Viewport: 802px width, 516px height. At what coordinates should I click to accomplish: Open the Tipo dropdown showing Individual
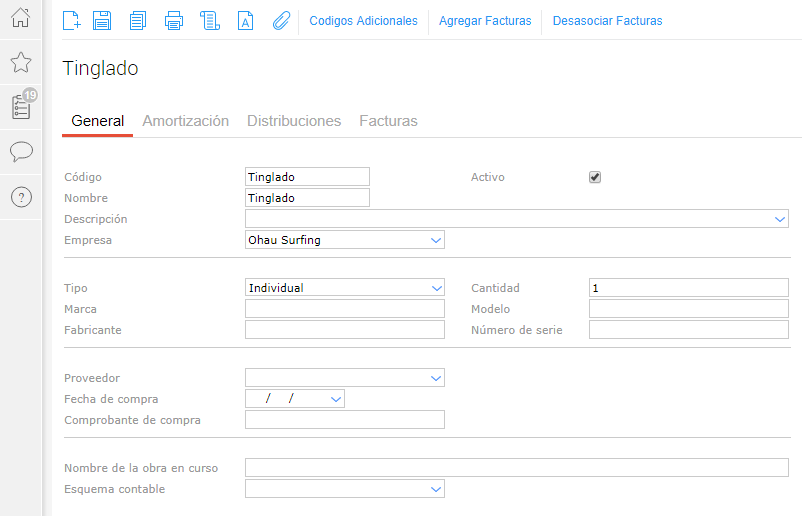(435, 288)
